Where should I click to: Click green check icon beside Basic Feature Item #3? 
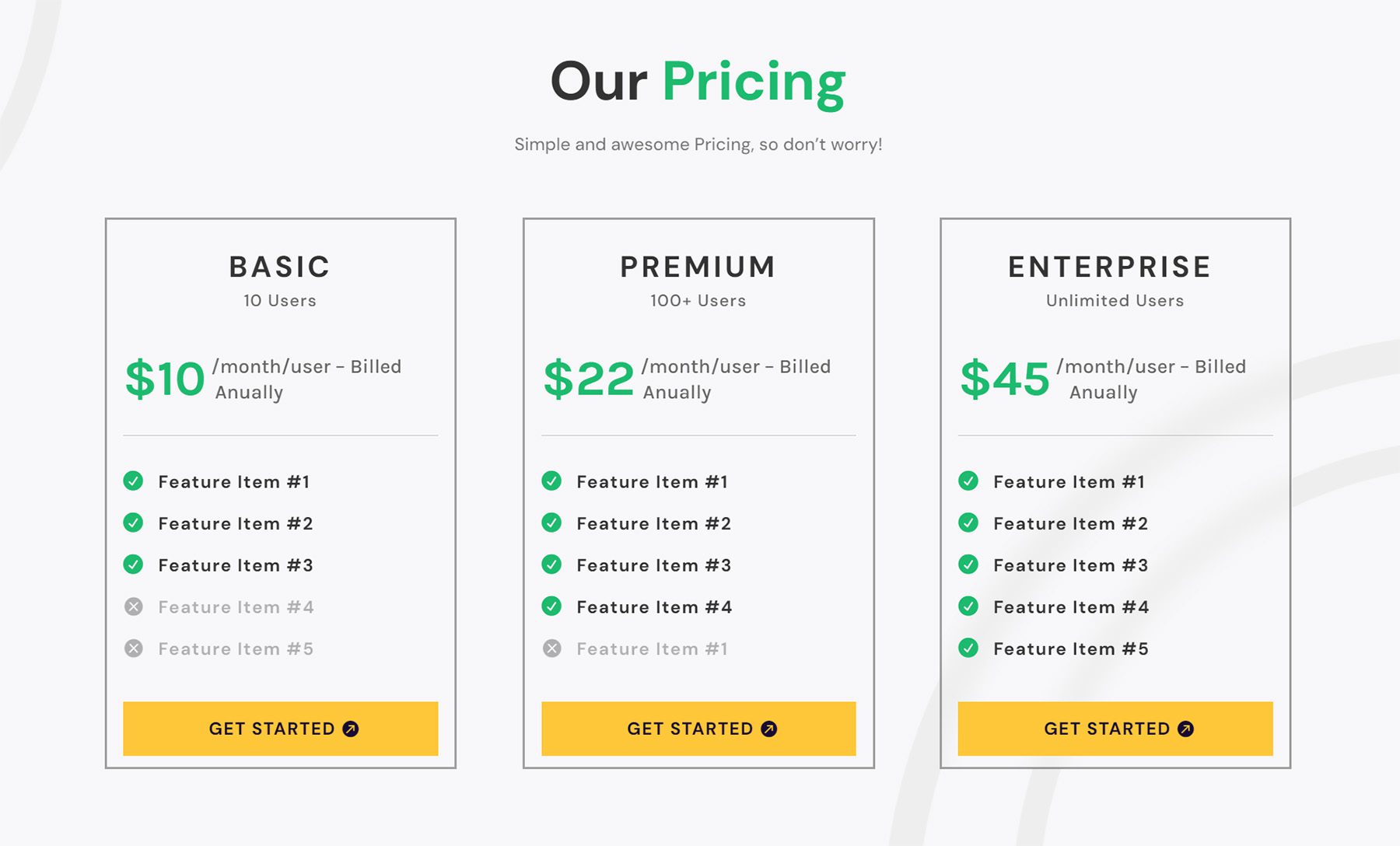pyautogui.click(x=133, y=565)
